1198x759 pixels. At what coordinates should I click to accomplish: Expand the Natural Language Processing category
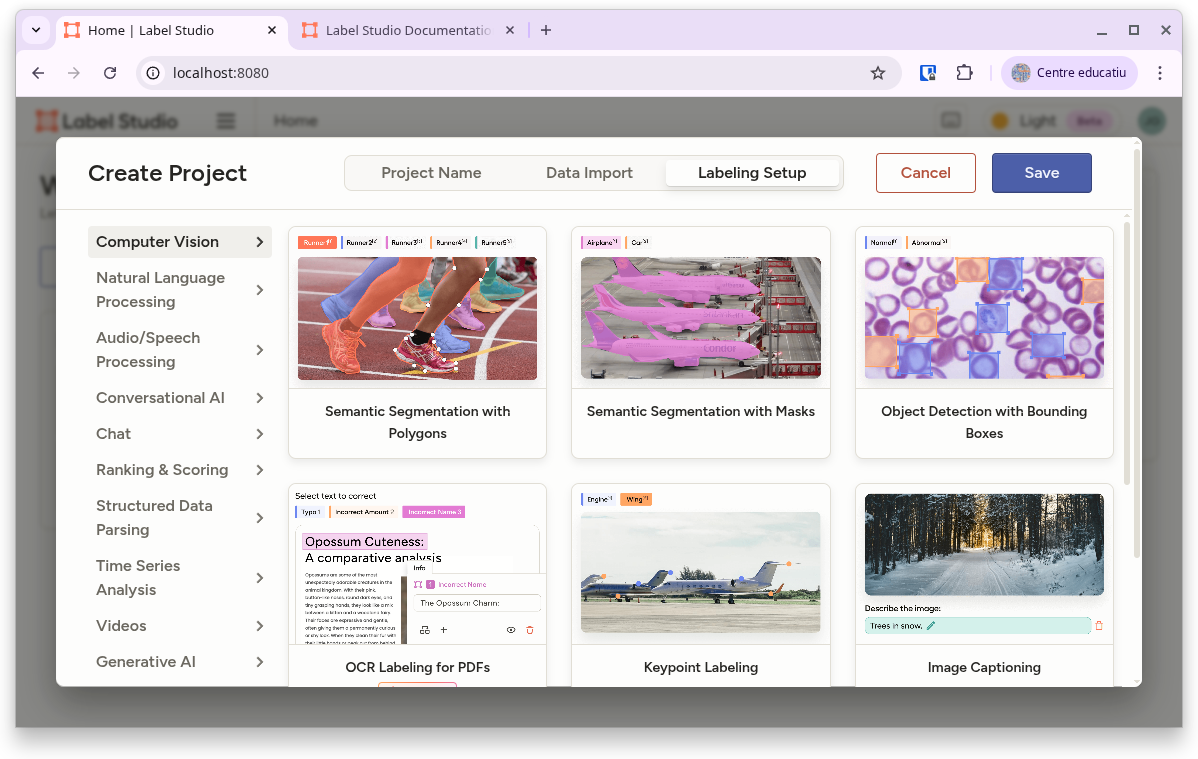(179, 290)
